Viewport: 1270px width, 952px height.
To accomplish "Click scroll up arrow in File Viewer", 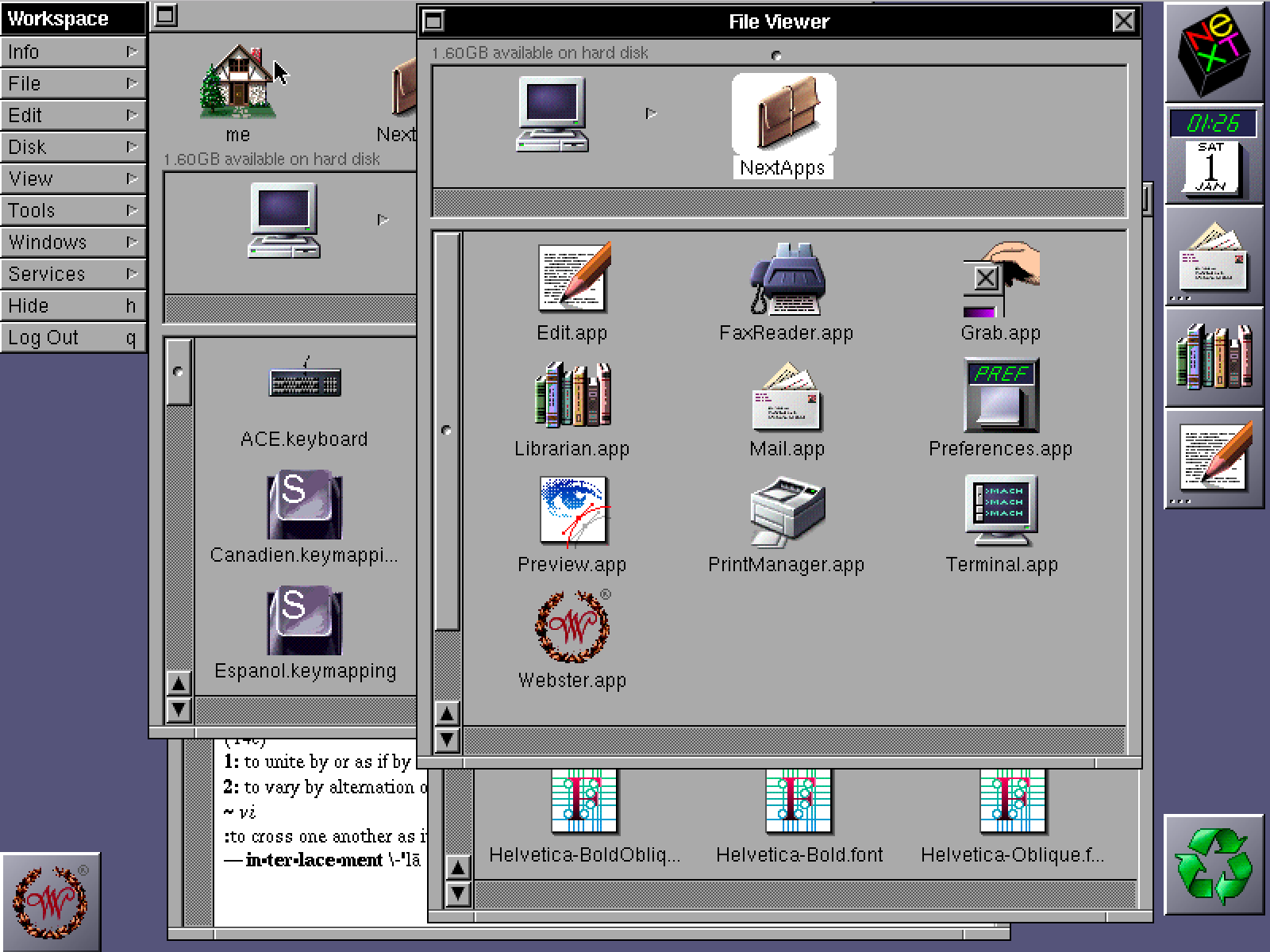I will pyautogui.click(x=447, y=714).
